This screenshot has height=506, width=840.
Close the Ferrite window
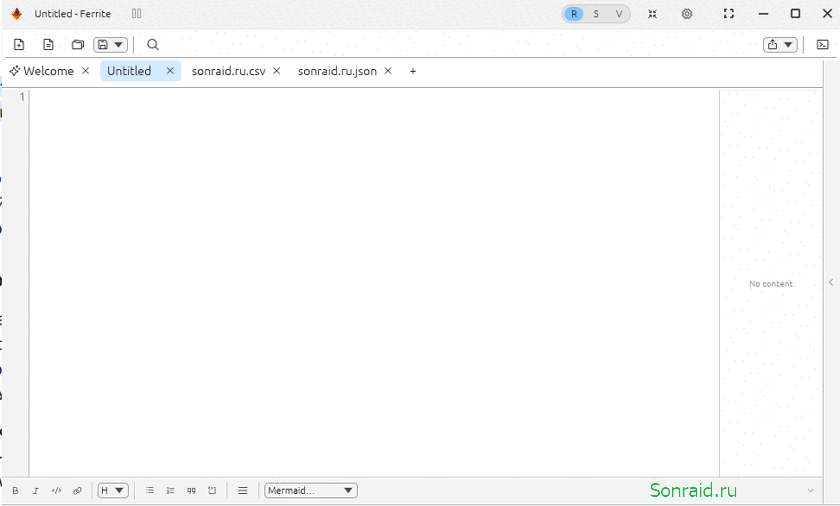point(827,13)
